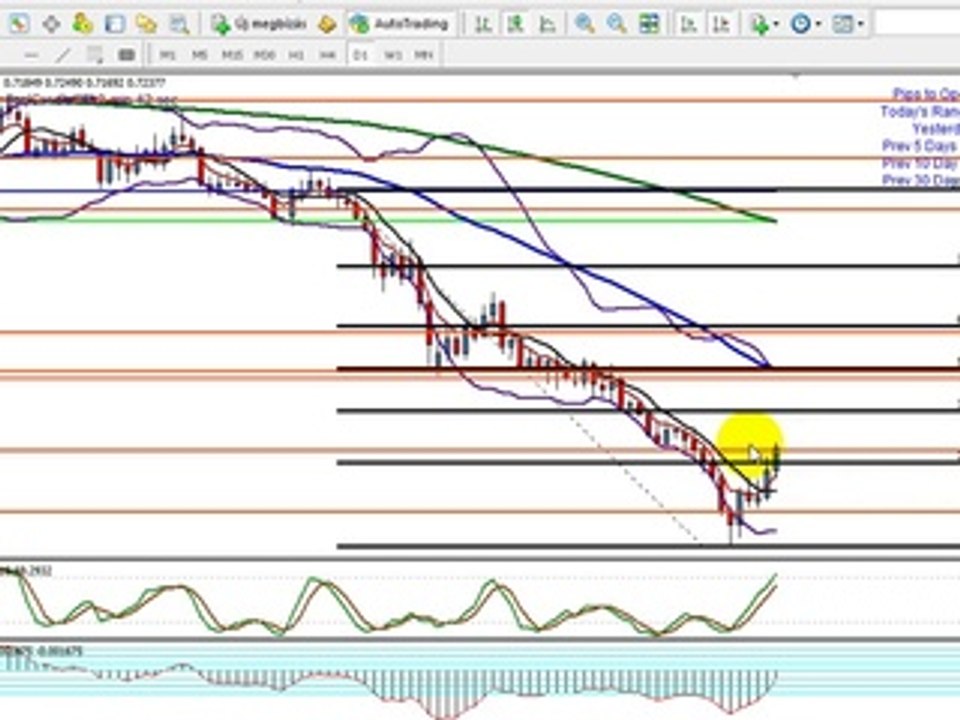Open the Data Window crosshair icon
The height and width of the screenshot is (720, 960).
[51, 24]
